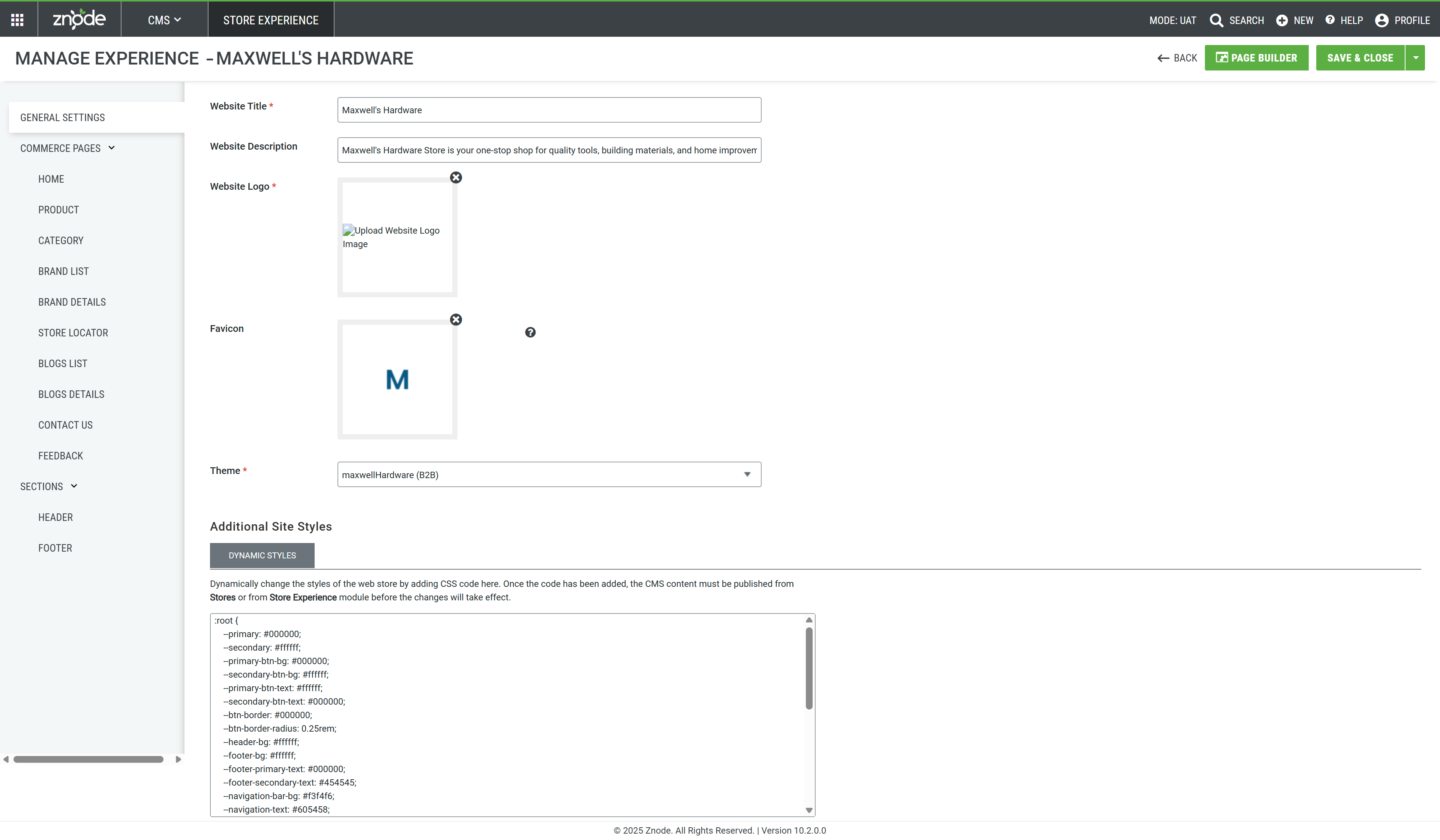Click the Search magnifier icon
The height and width of the screenshot is (840, 1440).
tap(1216, 21)
